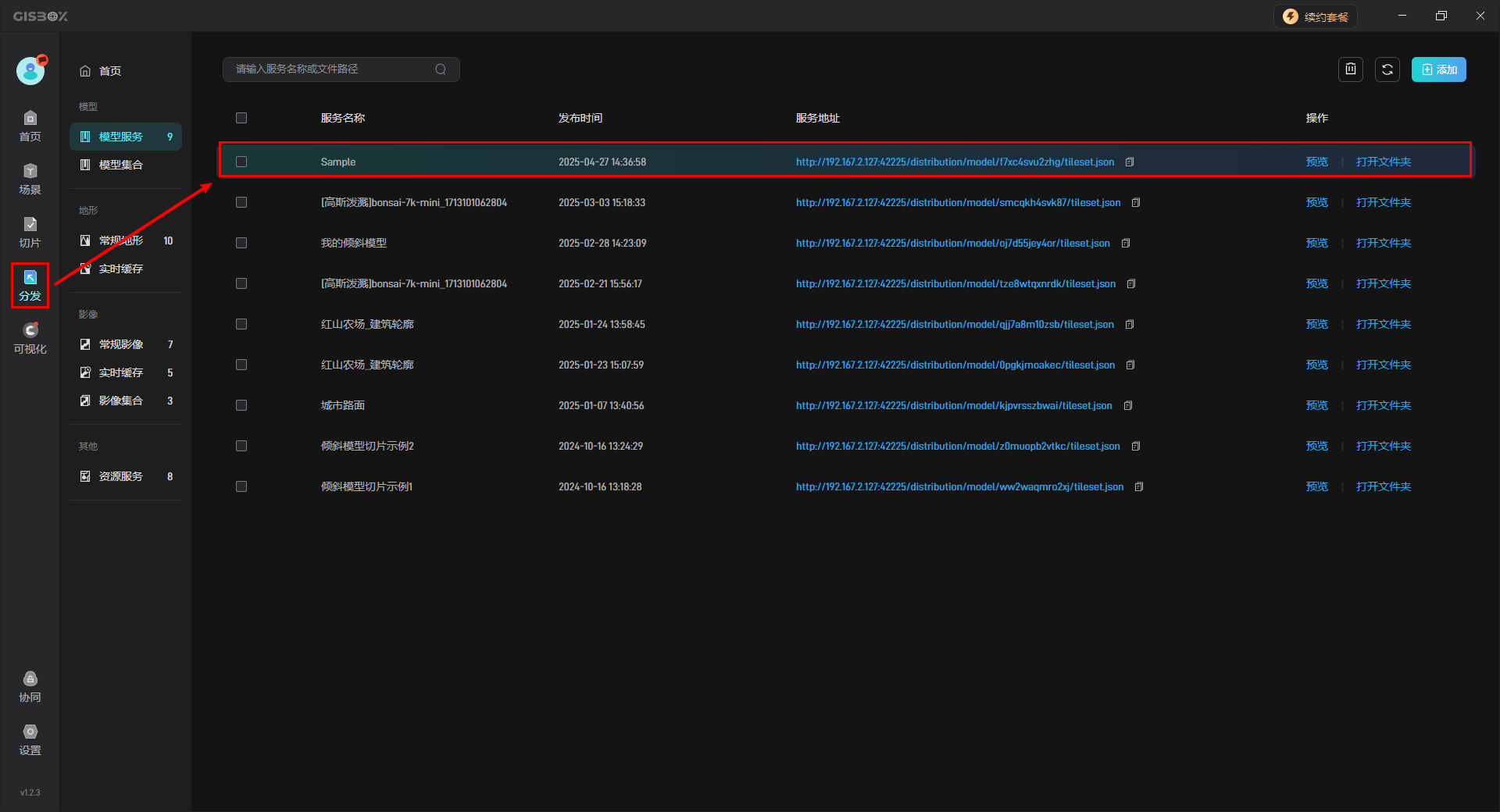
Task: Open 设置 settings in the icon rail
Action: (30, 739)
